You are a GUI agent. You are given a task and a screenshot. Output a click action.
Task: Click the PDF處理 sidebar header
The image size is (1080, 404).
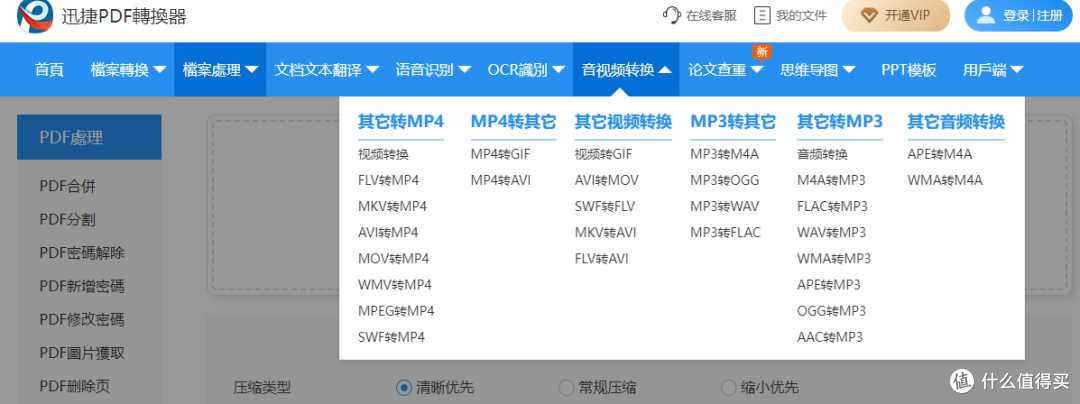90,137
